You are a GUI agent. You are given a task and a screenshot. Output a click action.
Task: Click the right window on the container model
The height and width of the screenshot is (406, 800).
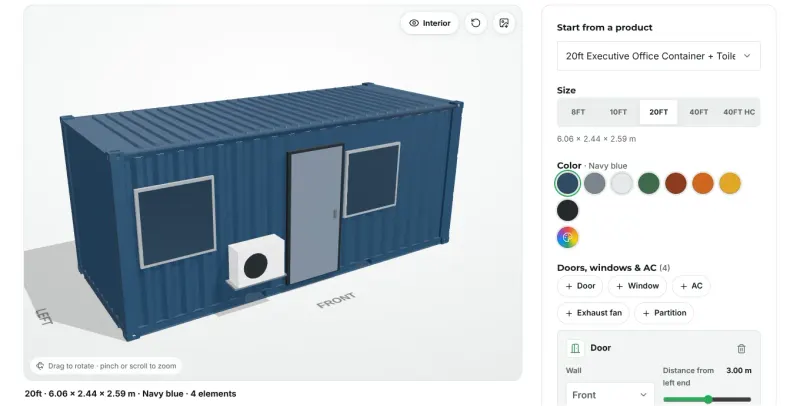372,180
